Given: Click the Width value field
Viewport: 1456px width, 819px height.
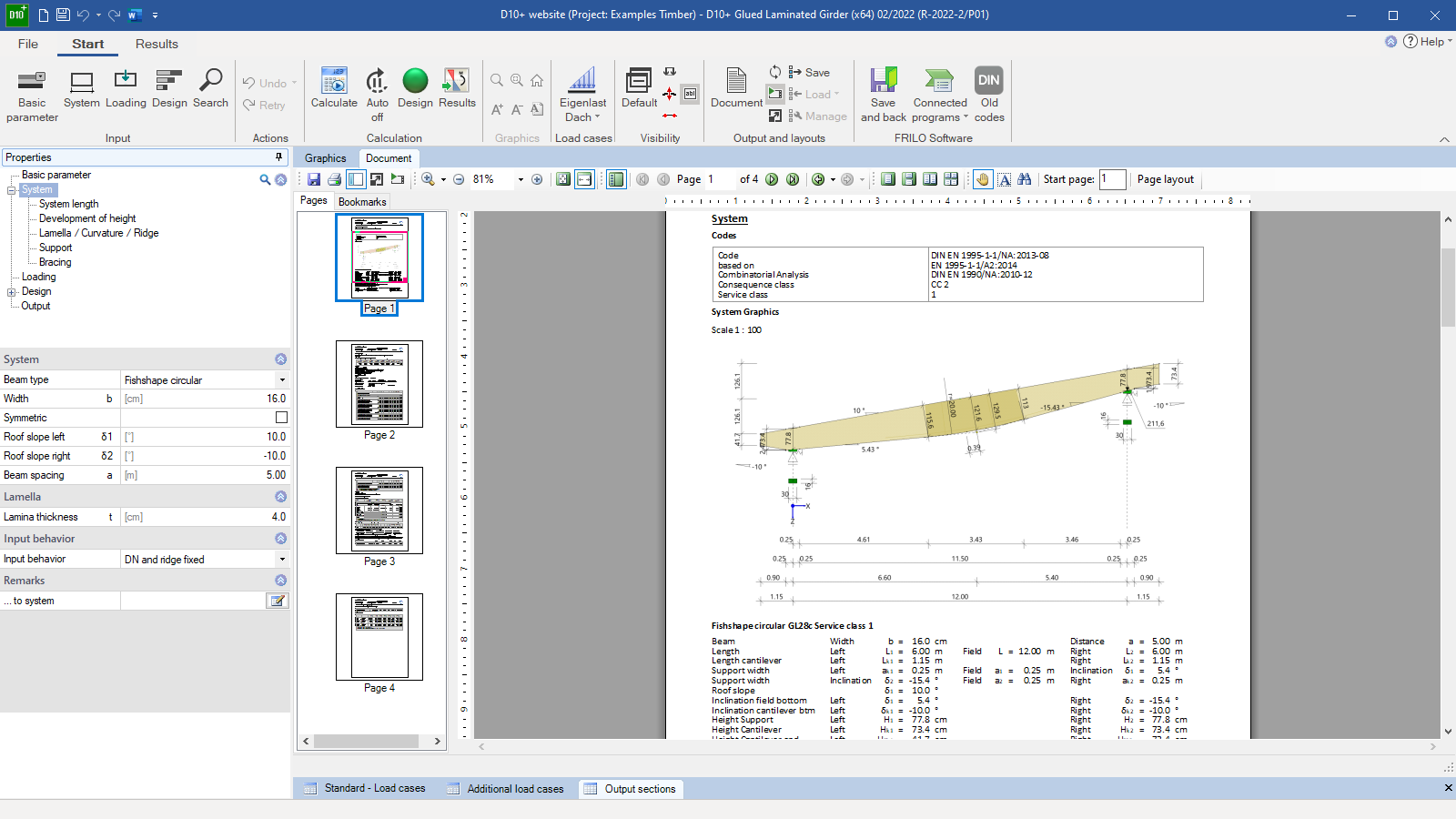Looking at the screenshot, I should [205, 399].
